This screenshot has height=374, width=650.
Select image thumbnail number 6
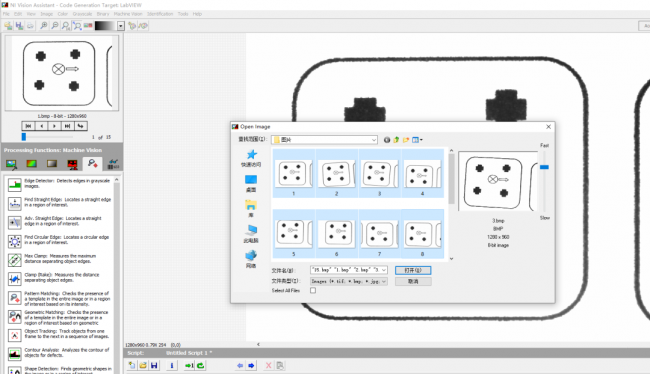pyautogui.click(x=337, y=234)
